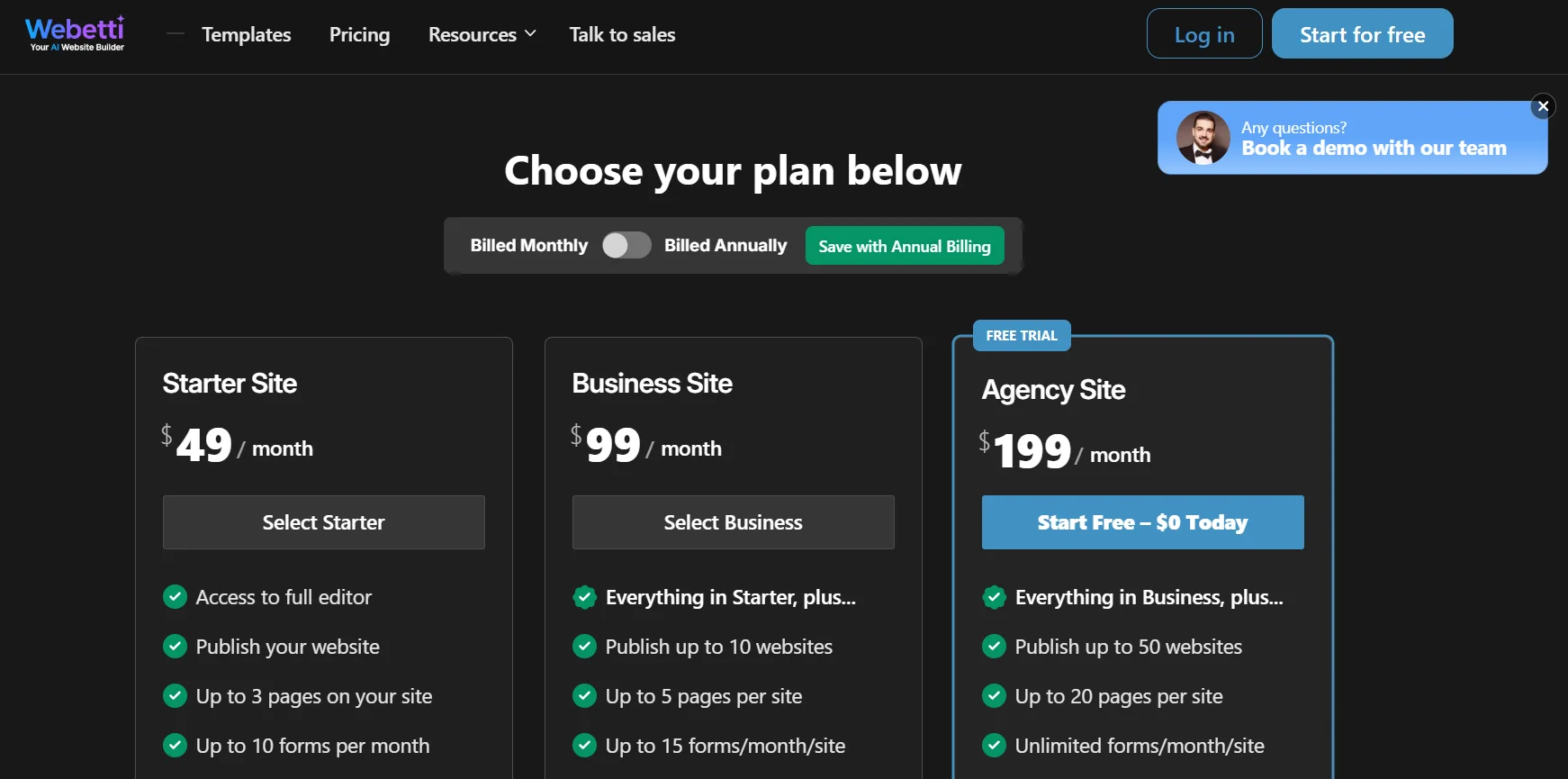
Task: Choose the Select Business plan button
Action: tap(733, 522)
